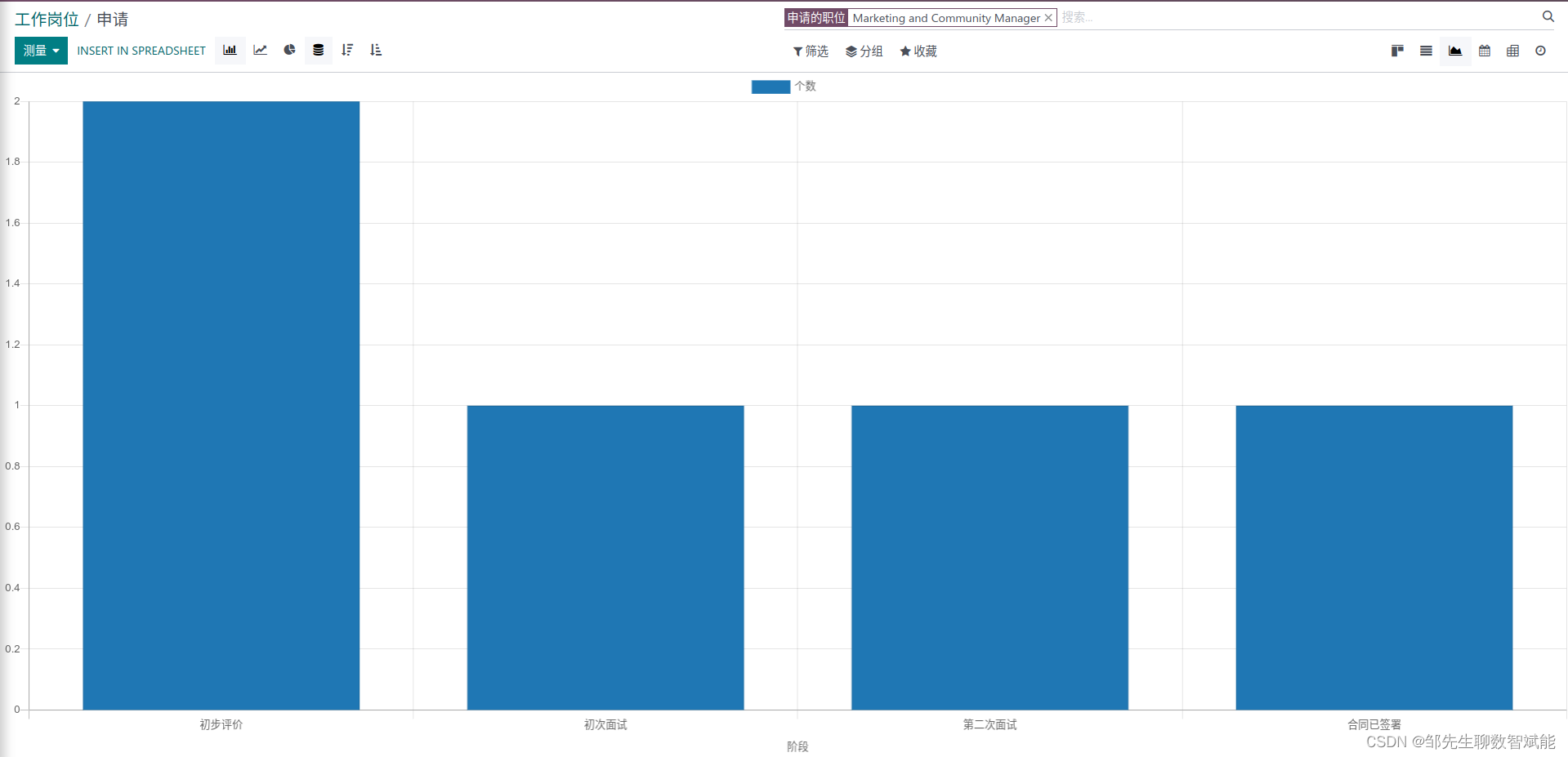Switch to kanban view
This screenshot has width=1568, height=757.
click(1397, 51)
